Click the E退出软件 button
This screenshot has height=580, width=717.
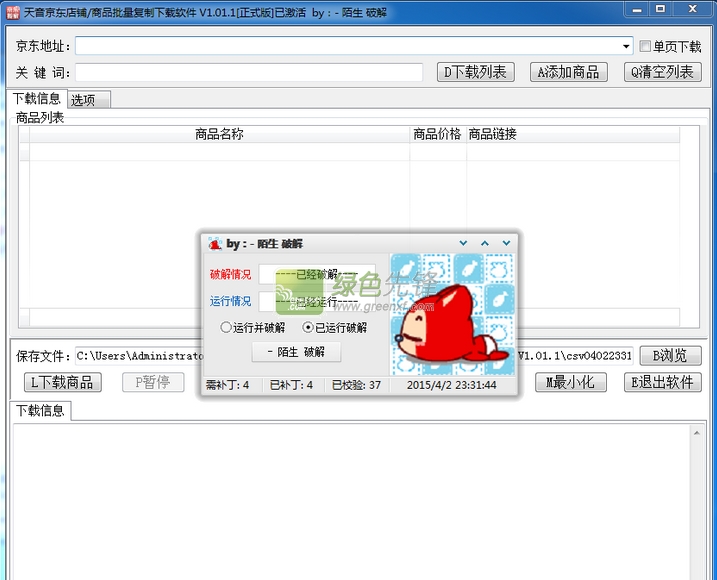pos(663,382)
